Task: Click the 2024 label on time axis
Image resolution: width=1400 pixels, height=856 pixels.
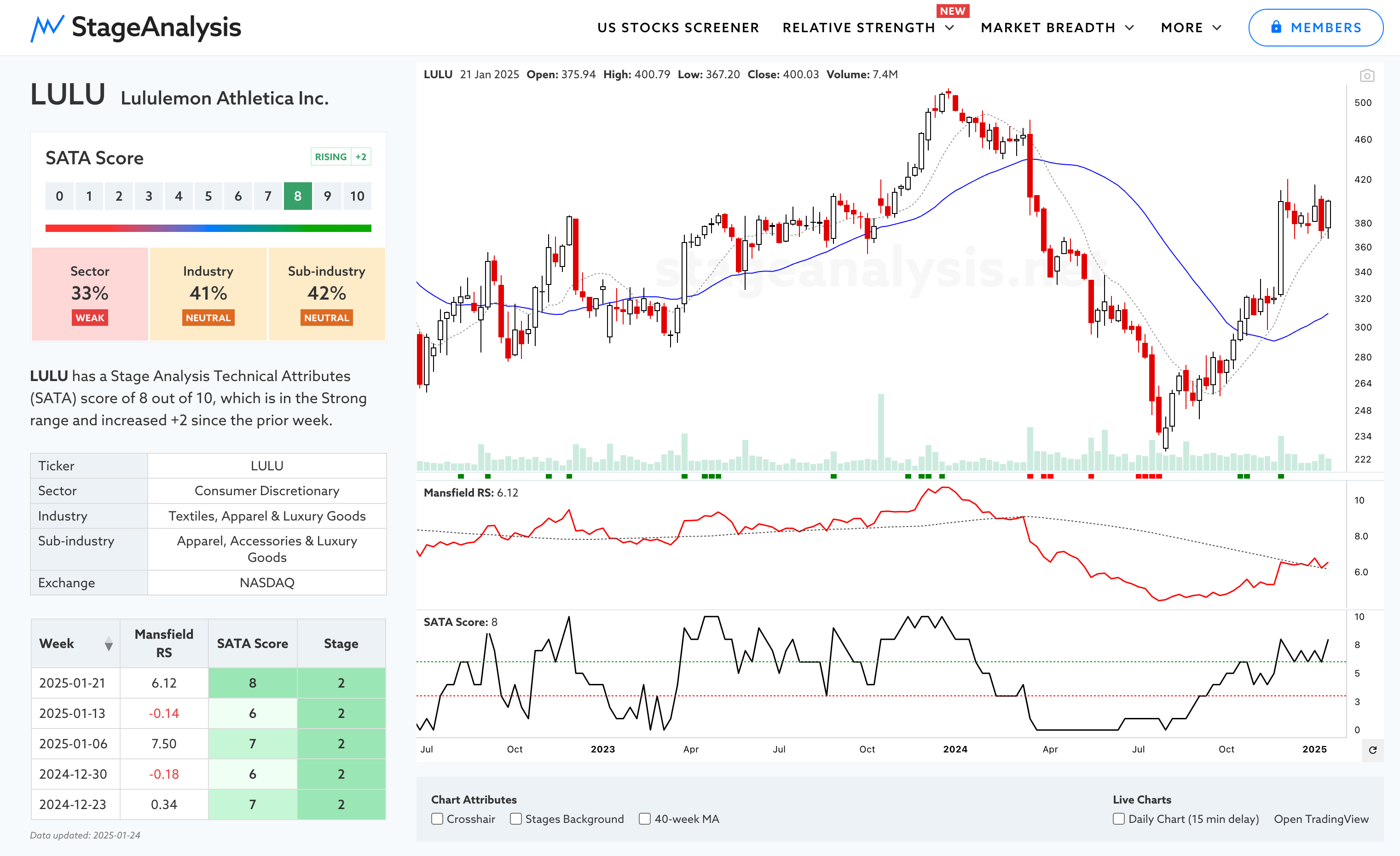Action: tap(955, 749)
